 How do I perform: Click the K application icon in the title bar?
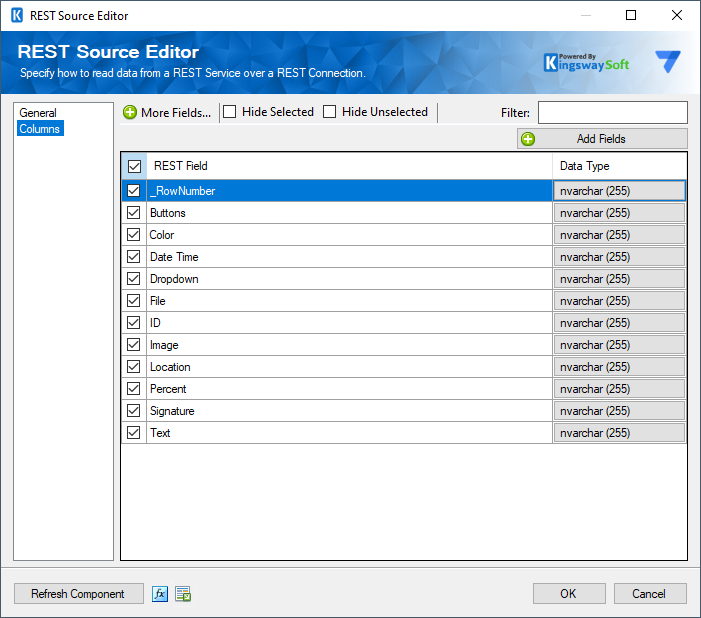coord(17,15)
